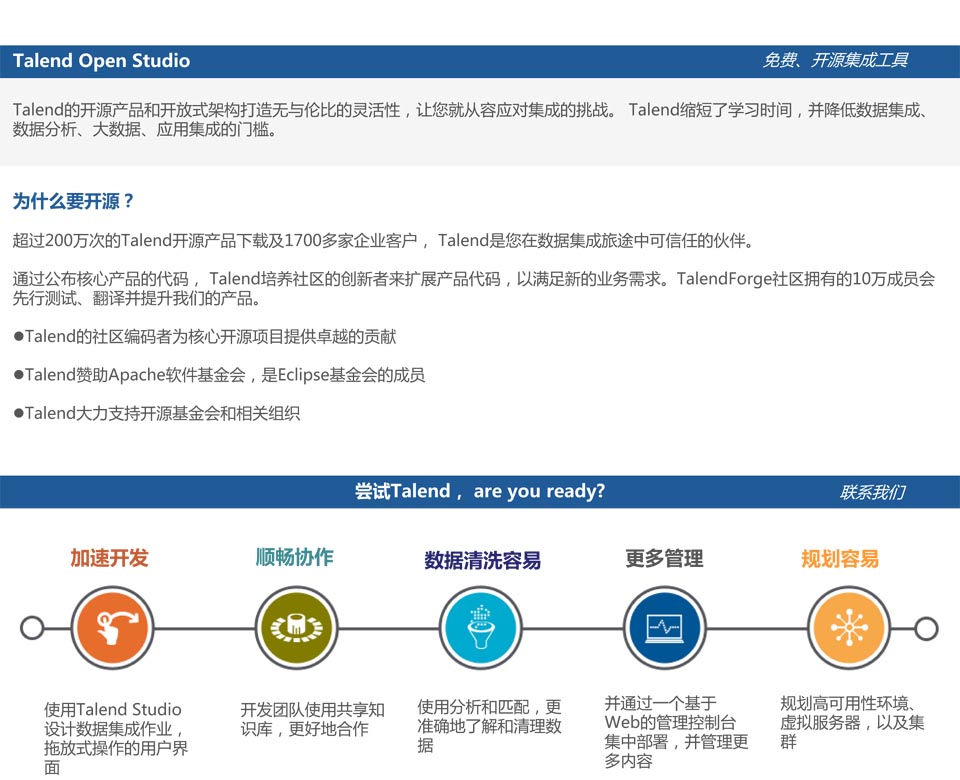960x780 pixels.
Task: Click the Talend大力支持开源基金会 bullet item
Action: coord(157,413)
